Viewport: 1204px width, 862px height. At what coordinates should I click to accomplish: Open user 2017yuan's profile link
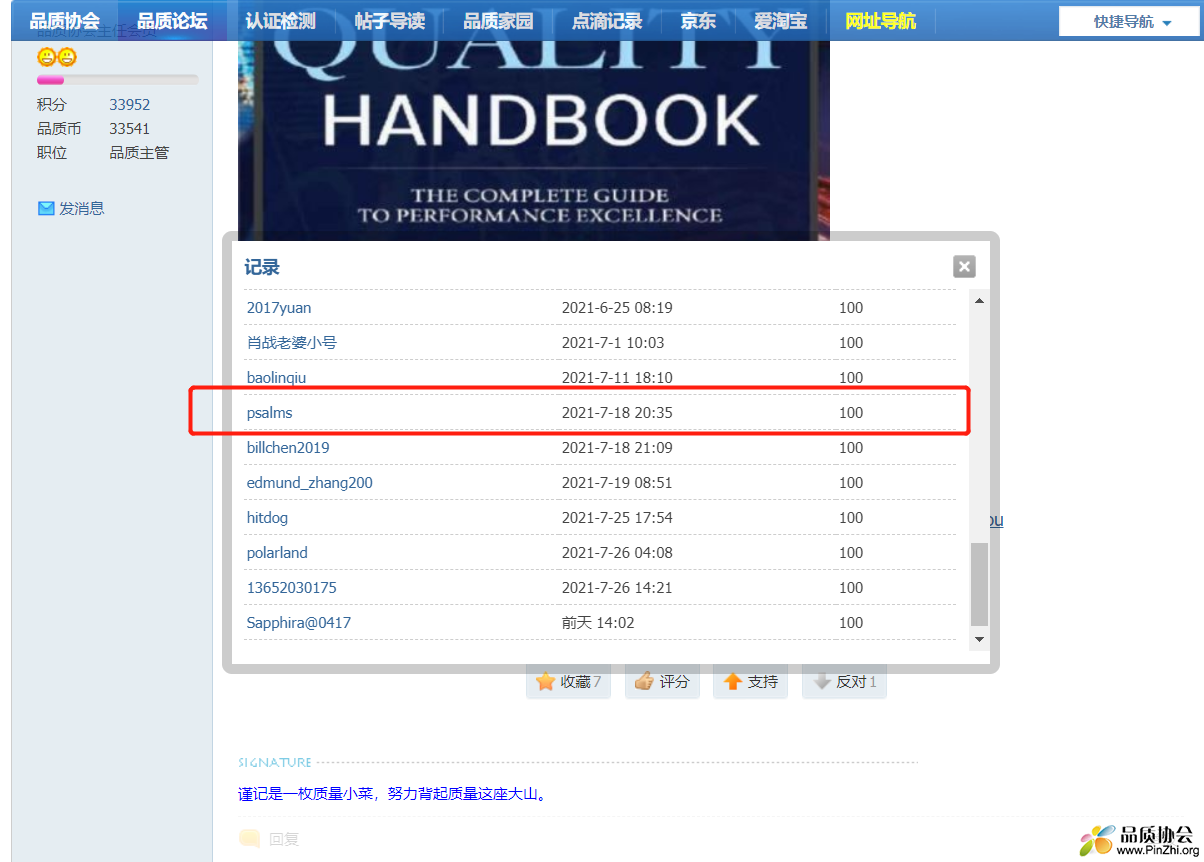pyautogui.click(x=279, y=308)
